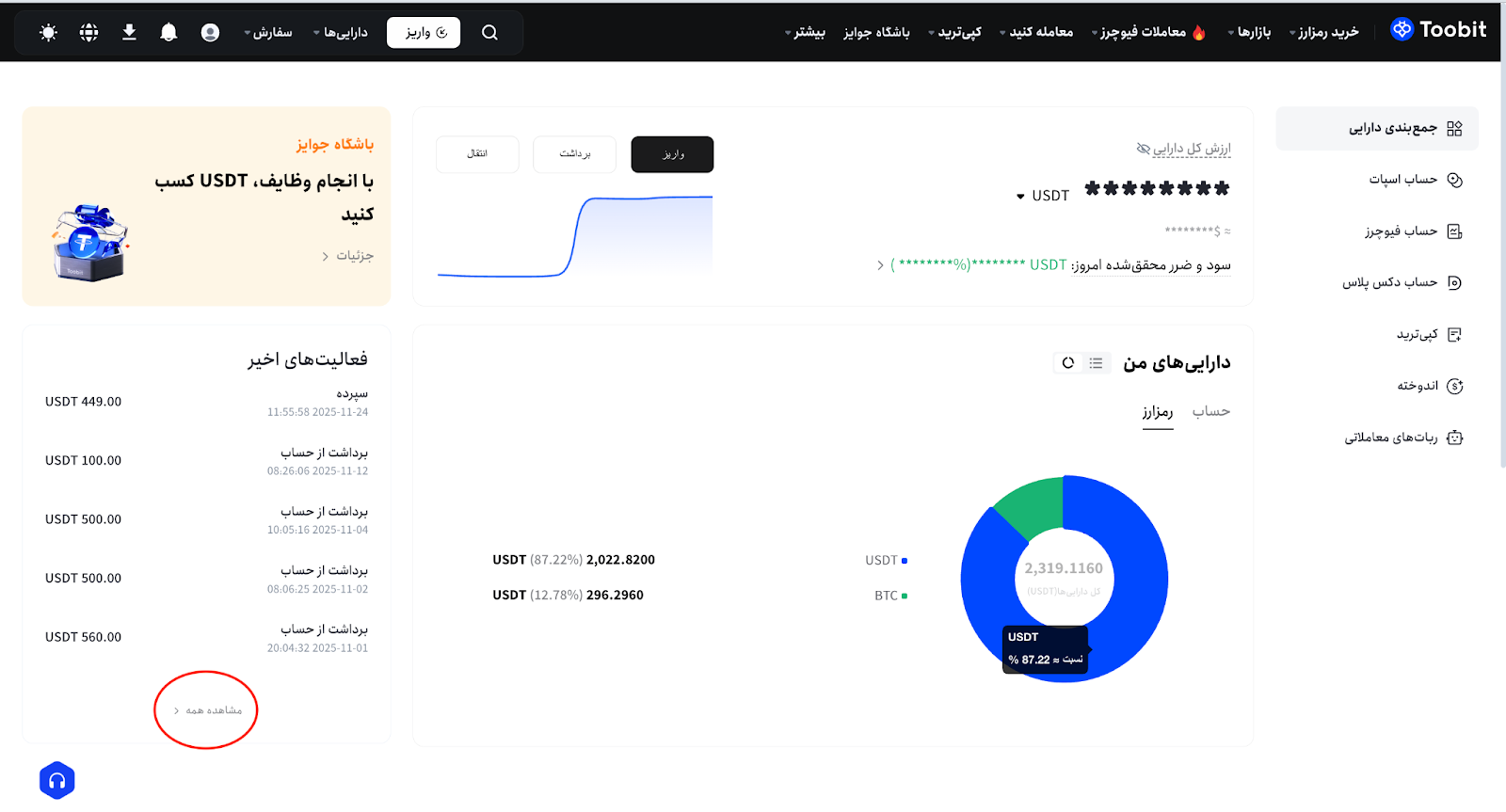Image resolution: width=1506 pixels, height=812 pixels.
Task: Click the asset value line chart
Action: click(575, 236)
